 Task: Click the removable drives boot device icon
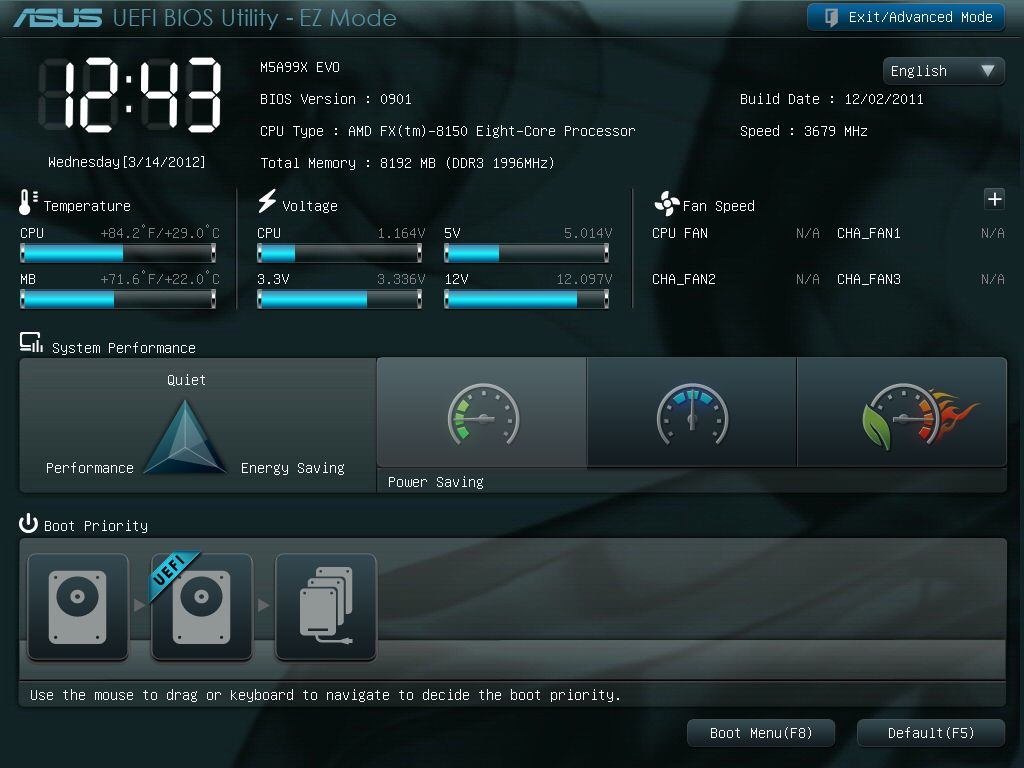coord(326,607)
